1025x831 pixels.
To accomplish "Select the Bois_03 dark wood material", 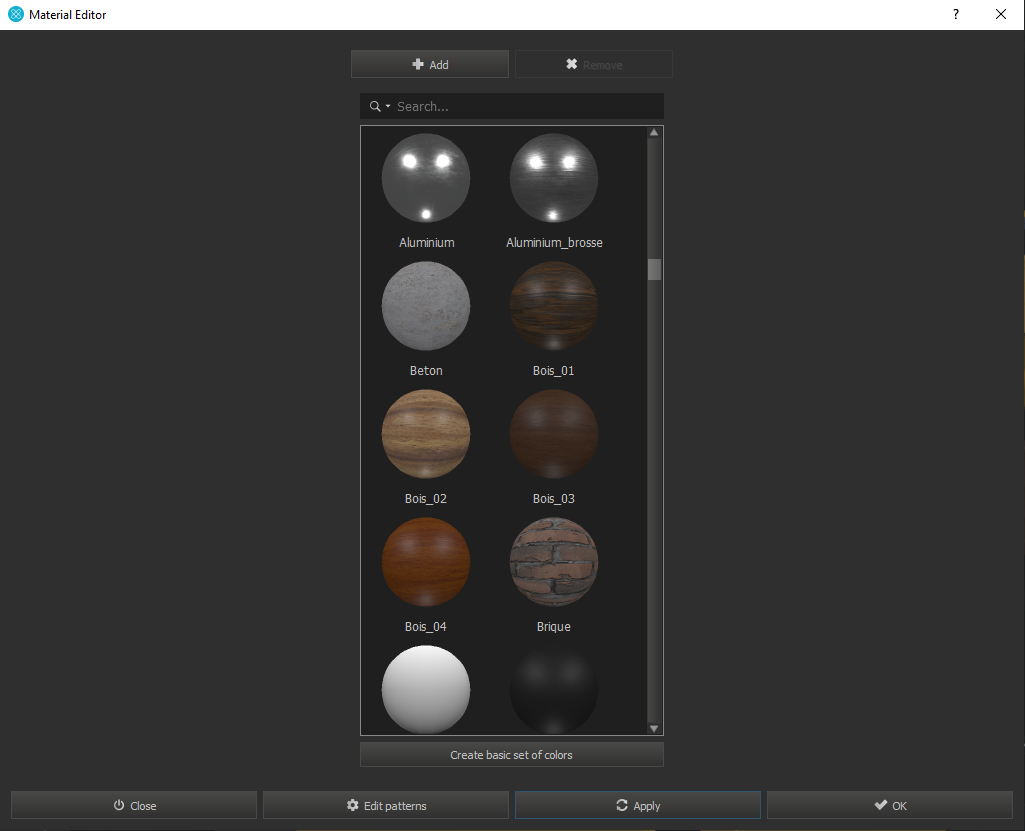I will pos(554,434).
